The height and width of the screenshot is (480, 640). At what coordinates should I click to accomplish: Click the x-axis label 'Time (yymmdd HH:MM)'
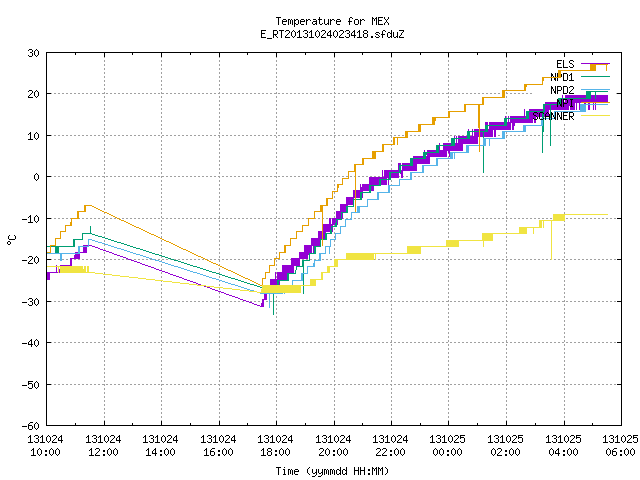point(332,471)
